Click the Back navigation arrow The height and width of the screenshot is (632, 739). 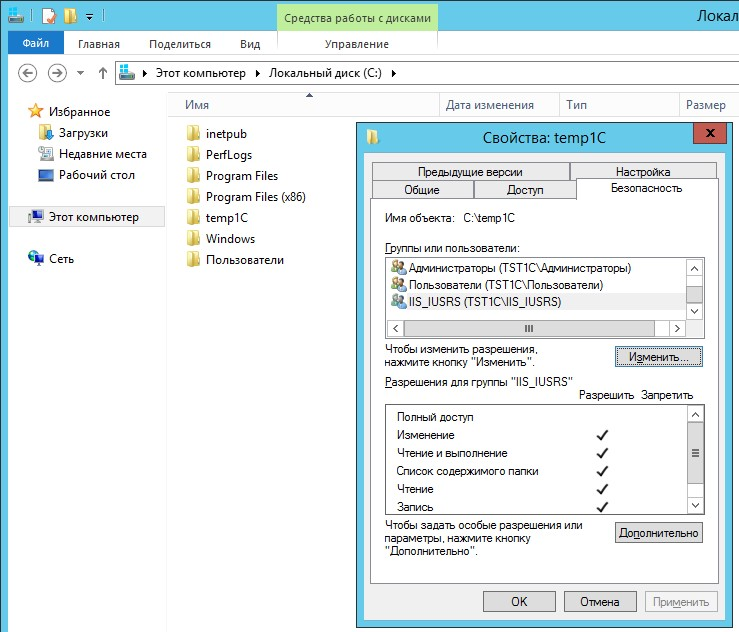28,73
